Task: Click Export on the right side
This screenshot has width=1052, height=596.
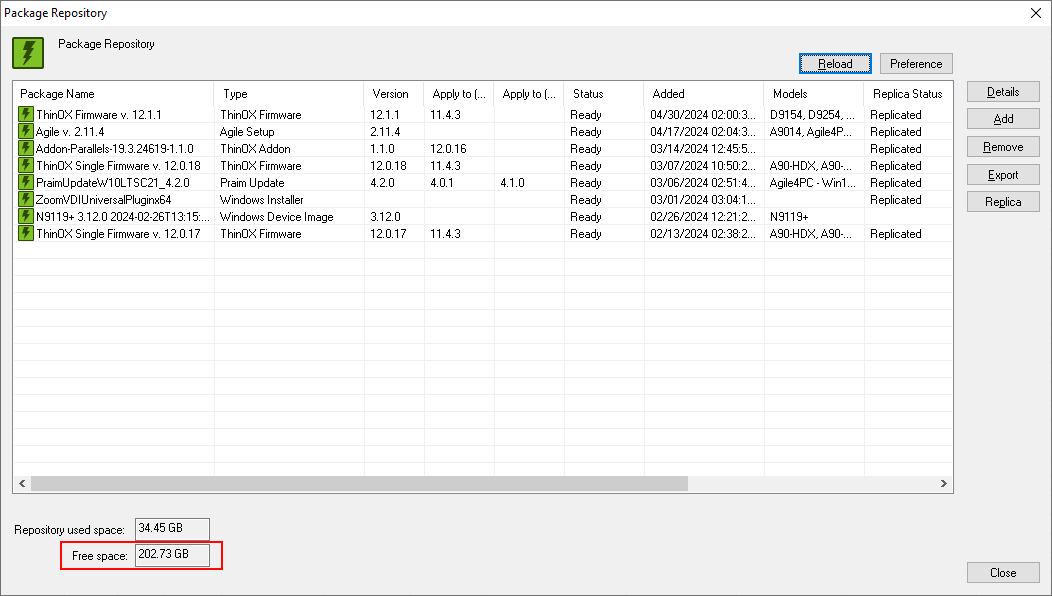Action: [1002, 175]
